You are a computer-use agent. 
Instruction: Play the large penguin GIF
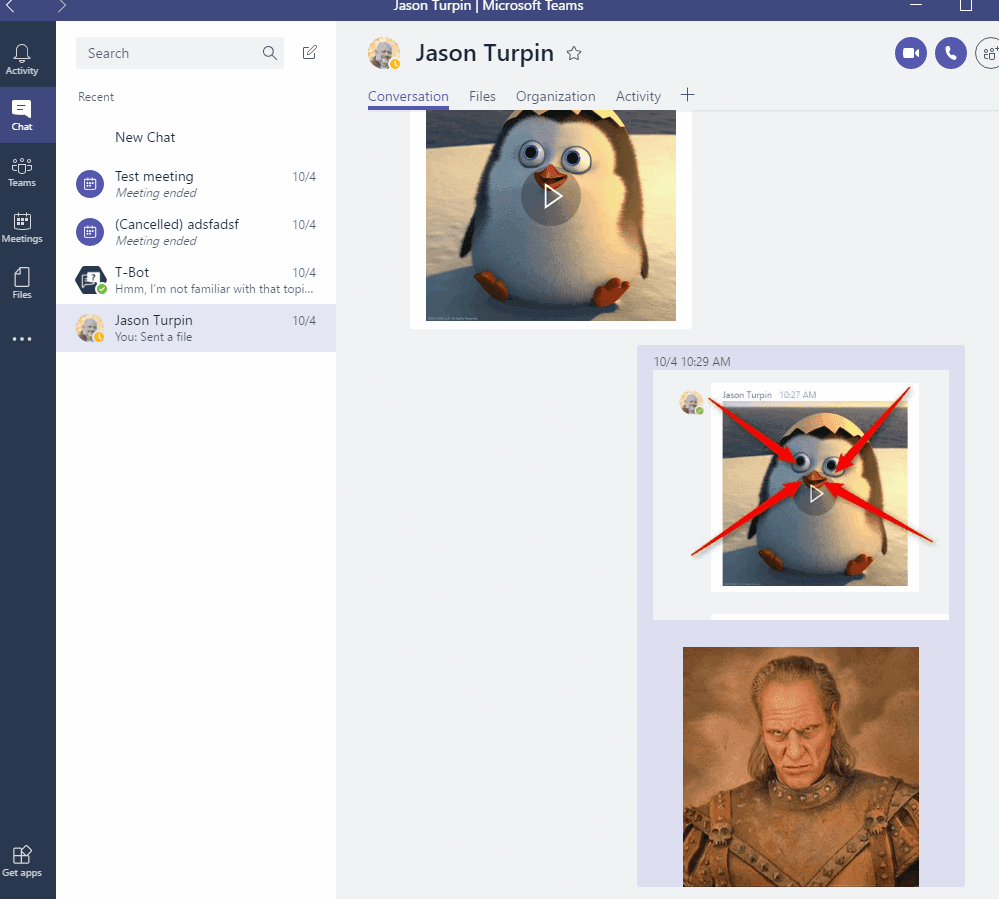(x=551, y=196)
